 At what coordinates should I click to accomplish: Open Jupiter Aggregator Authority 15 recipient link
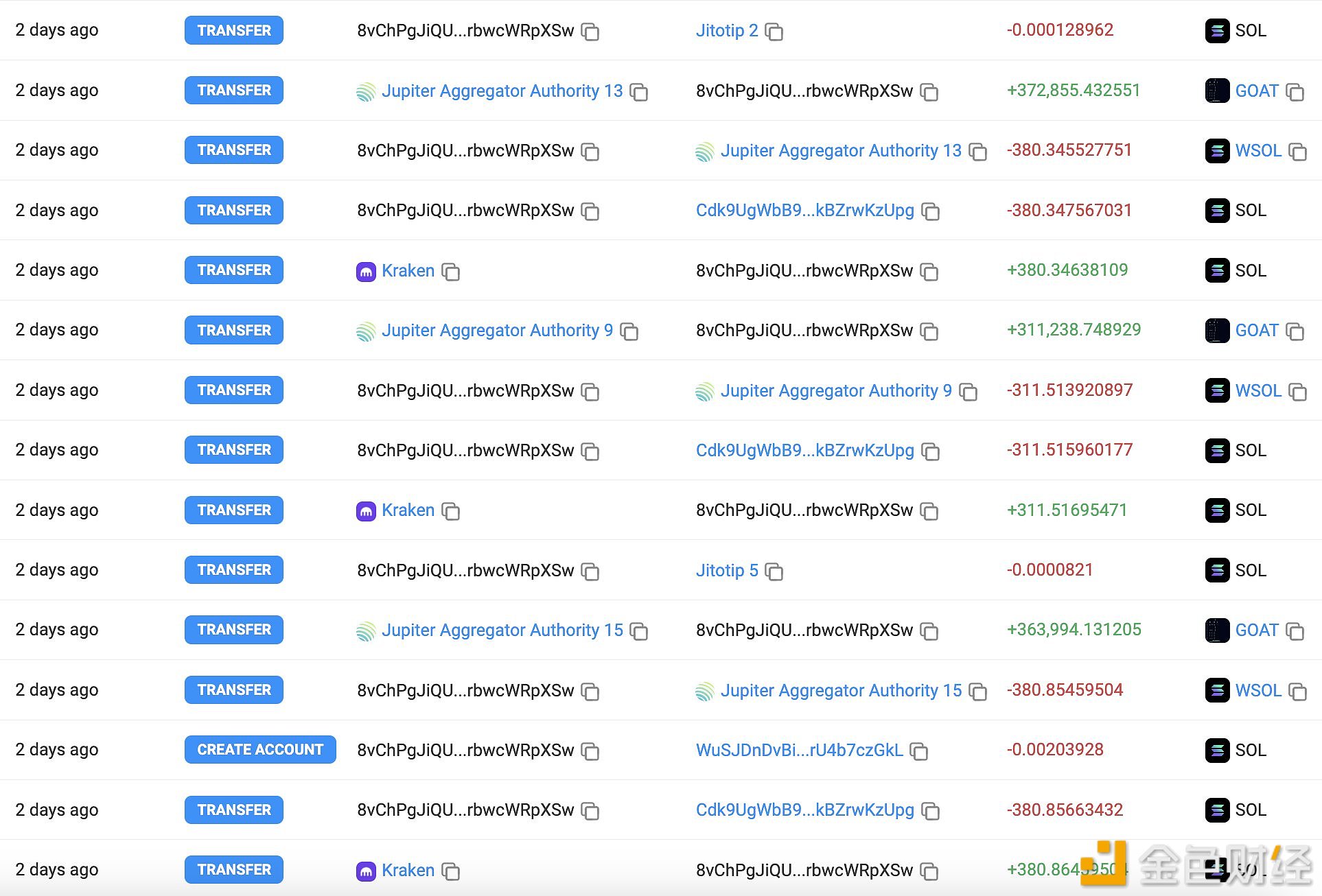click(842, 690)
